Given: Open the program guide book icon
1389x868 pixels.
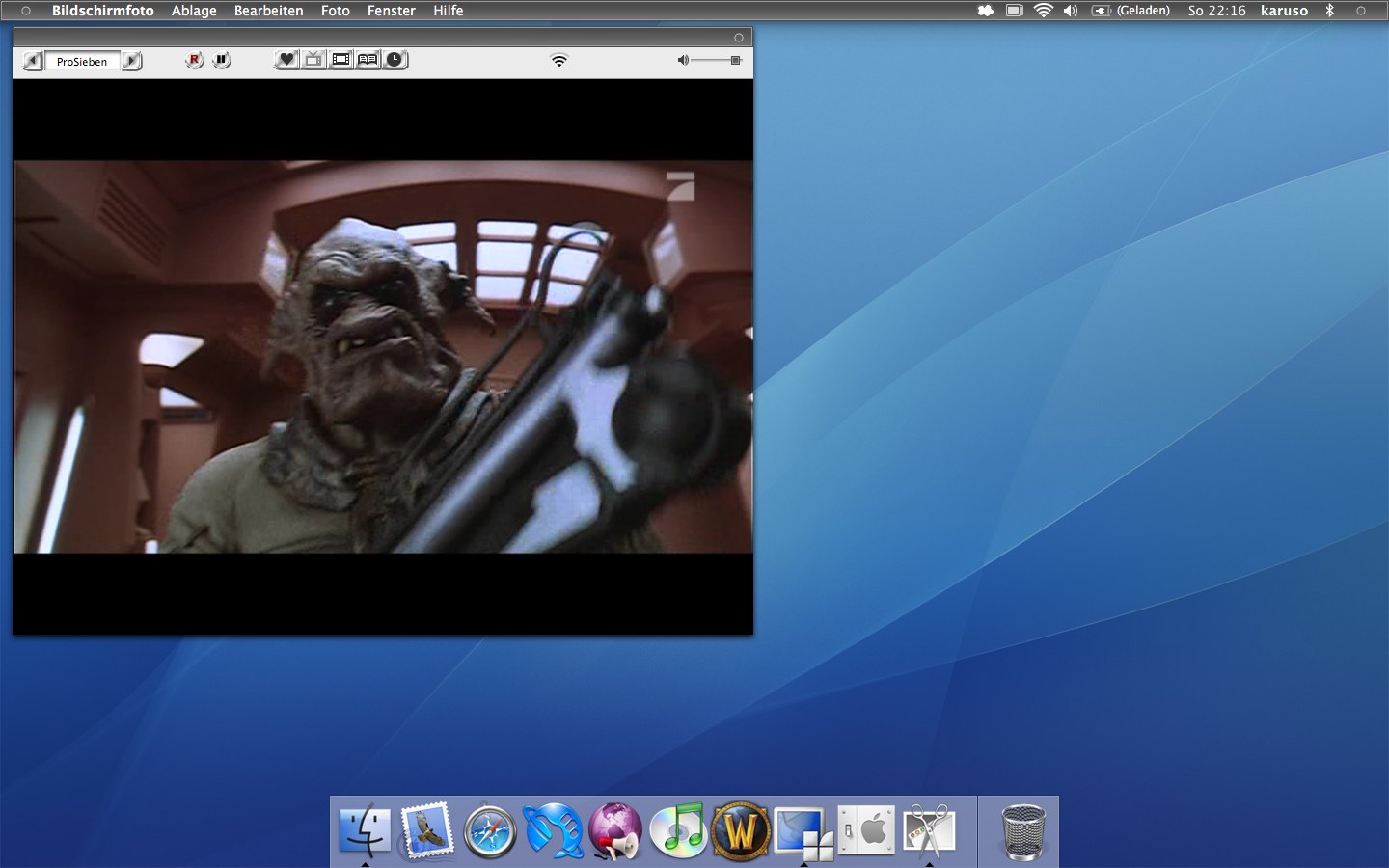Looking at the screenshot, I should pos(368,60).
